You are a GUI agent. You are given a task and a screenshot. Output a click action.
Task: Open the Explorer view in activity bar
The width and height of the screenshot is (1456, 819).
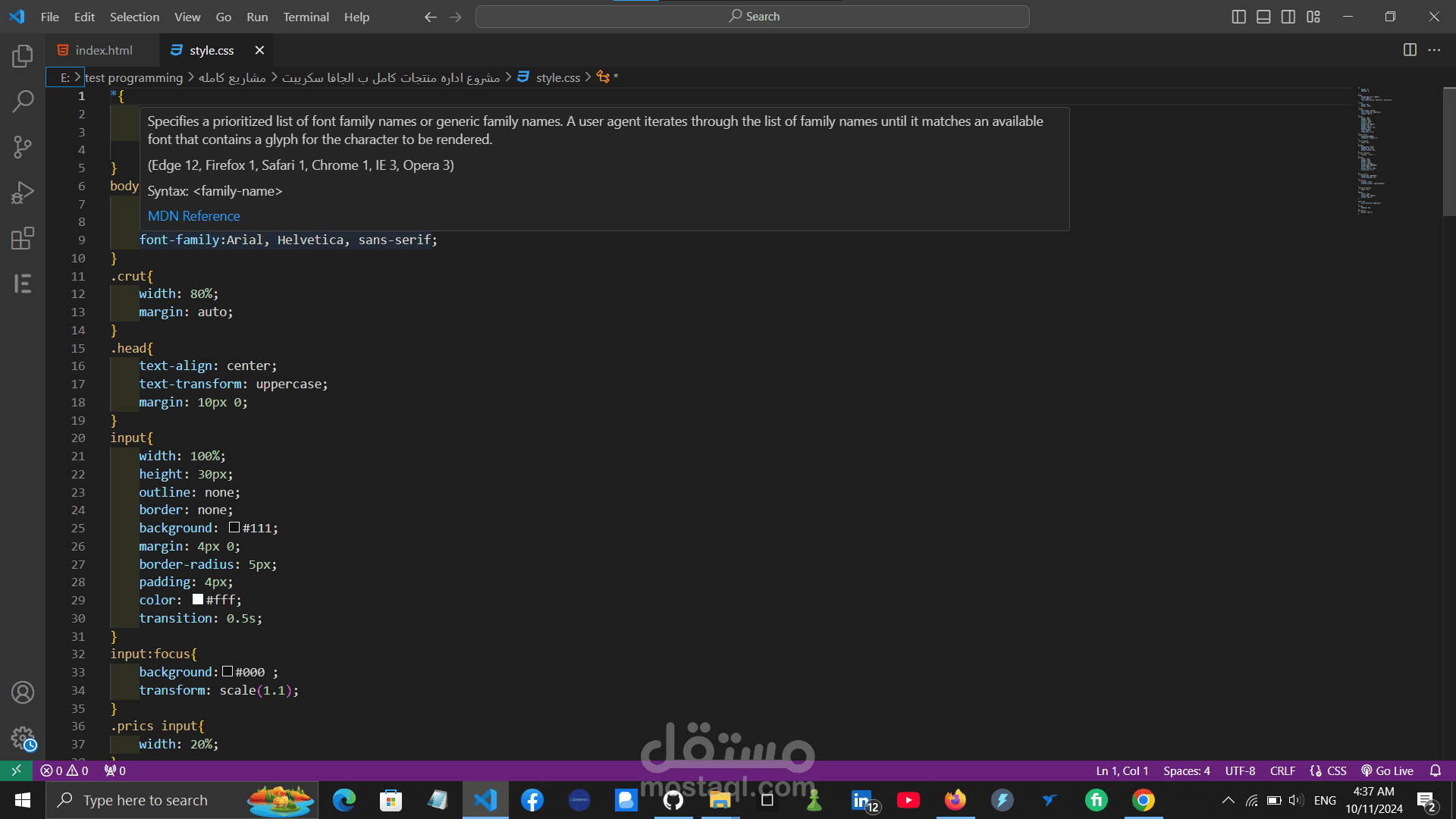[23, 55]
